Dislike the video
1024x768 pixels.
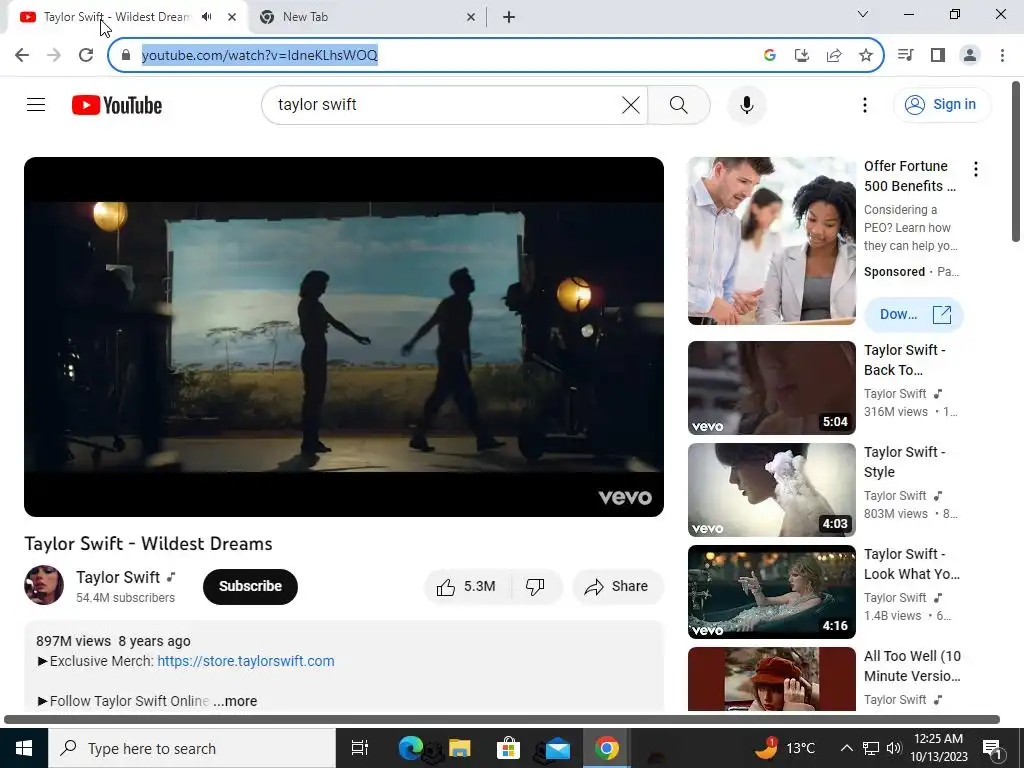(536, 586)
